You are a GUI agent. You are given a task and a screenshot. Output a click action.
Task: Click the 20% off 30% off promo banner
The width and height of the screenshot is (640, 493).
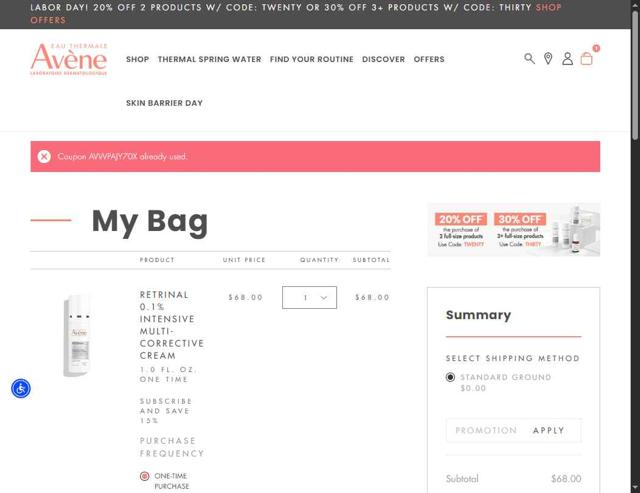pos(513,230)
